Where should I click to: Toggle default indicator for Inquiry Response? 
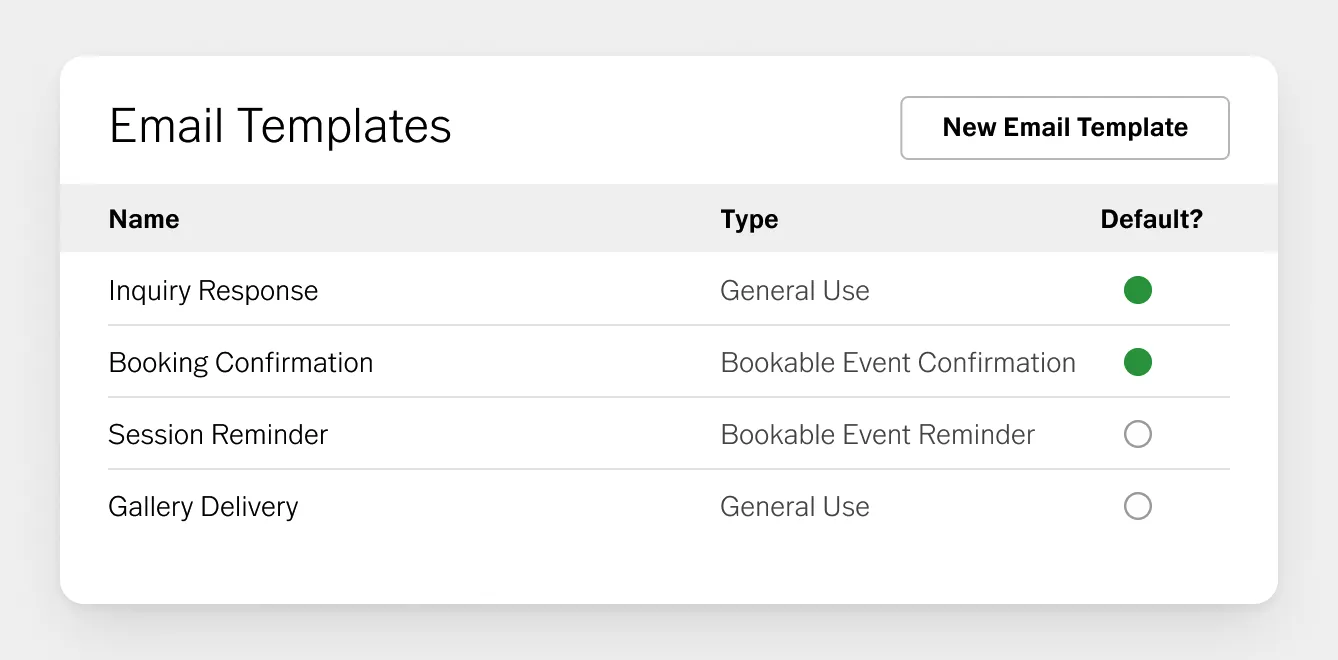pyautogui.click(x=1138, y=291)
